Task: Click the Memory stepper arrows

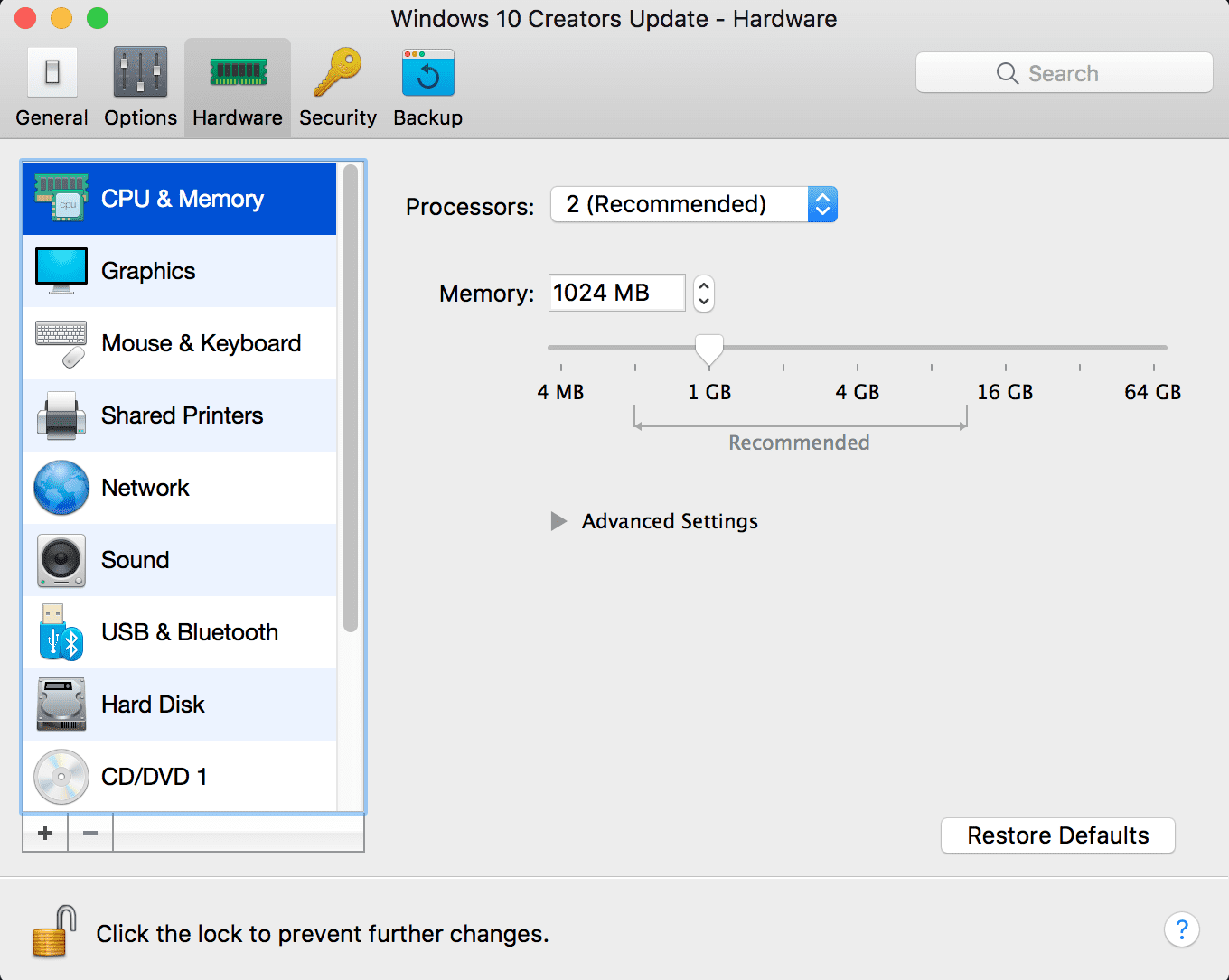Action: [704, 294]
